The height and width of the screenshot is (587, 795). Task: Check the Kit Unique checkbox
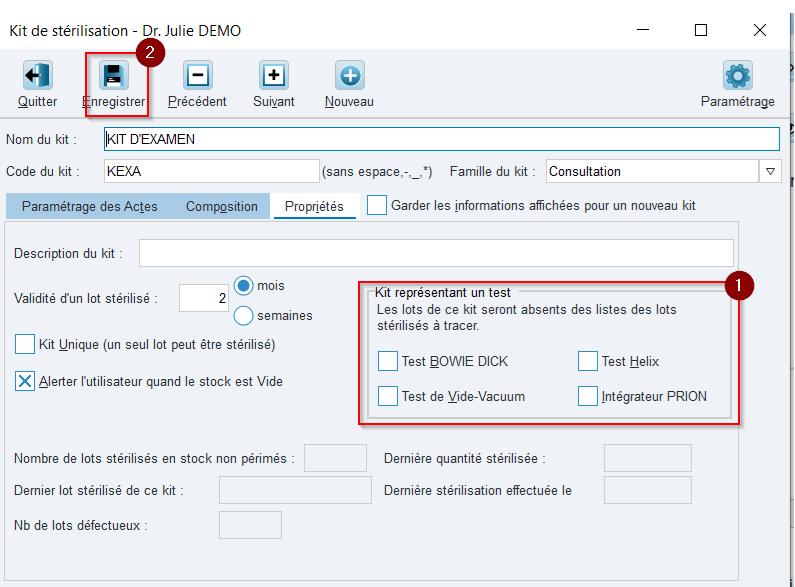(x=25, y=344)
